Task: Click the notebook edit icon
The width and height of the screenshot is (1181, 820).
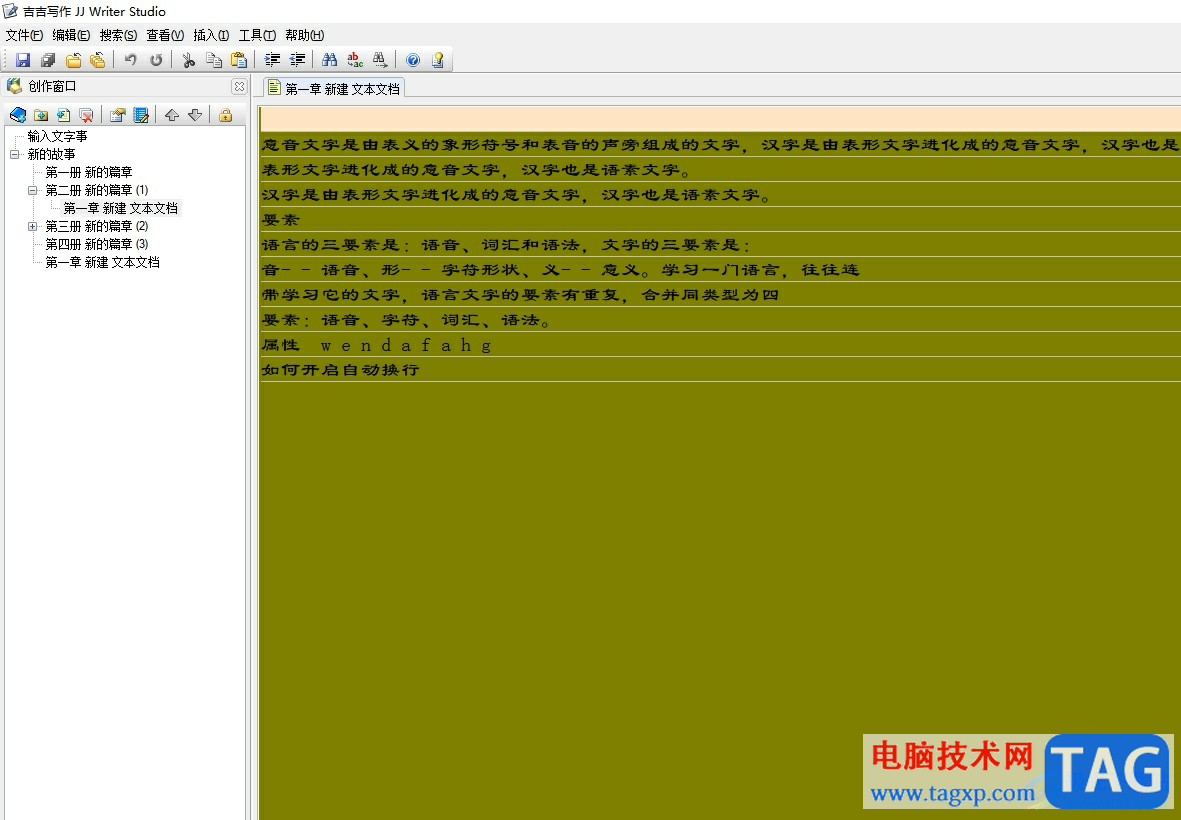Action: tap(141, 114)
